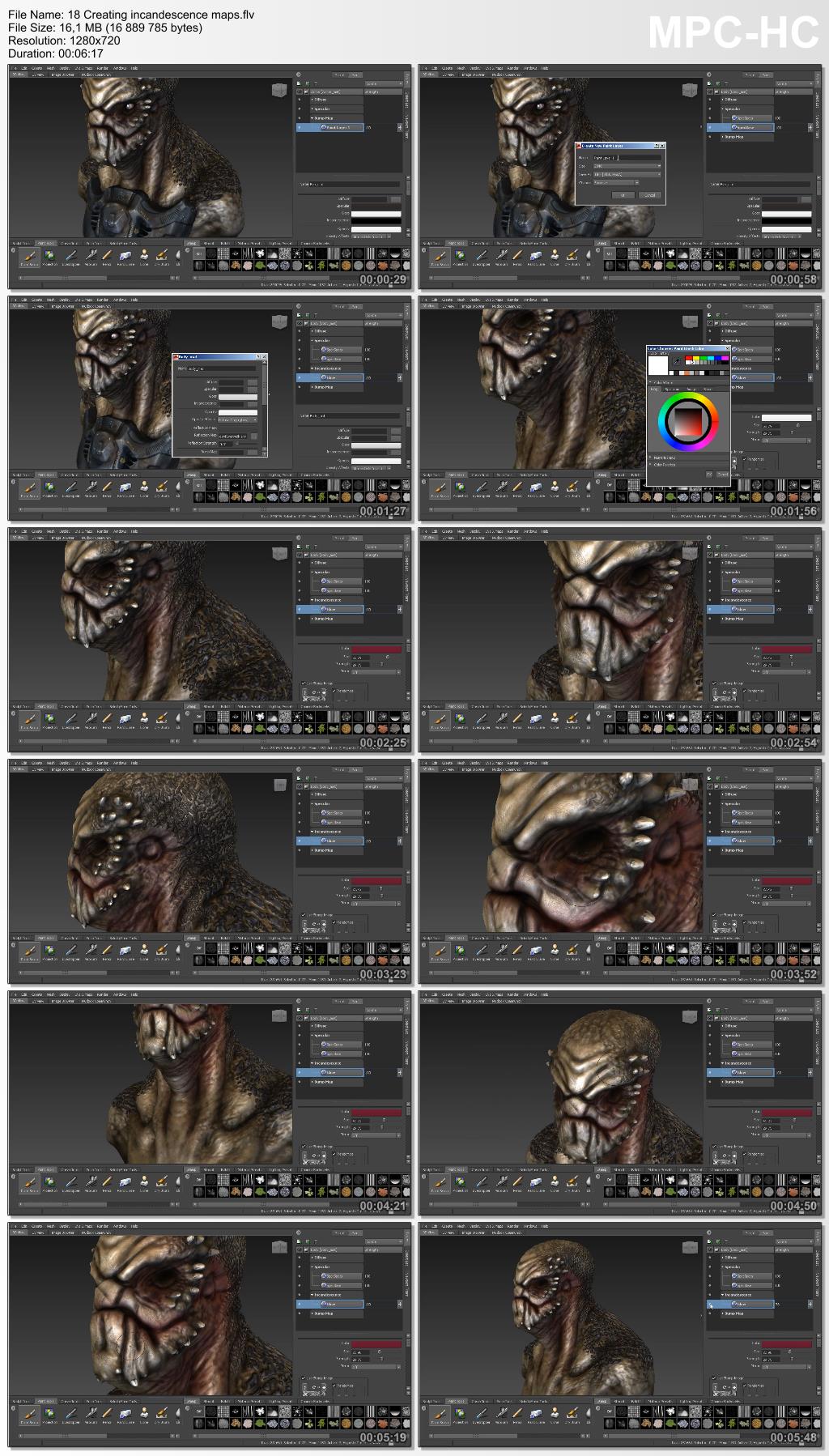The height and width of the screenshot is (1456, 829).
Task: Click the view cube in 00:00:29 frame
Action: coord(279,90)
